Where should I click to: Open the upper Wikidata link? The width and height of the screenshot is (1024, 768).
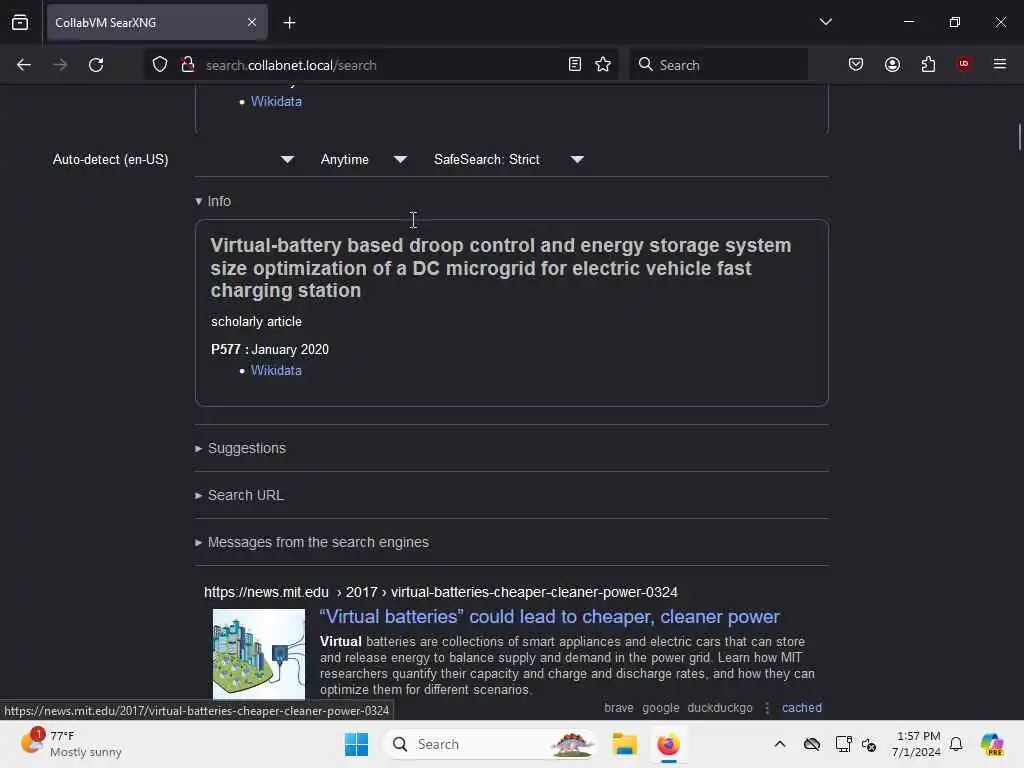(x=276, y=101)
